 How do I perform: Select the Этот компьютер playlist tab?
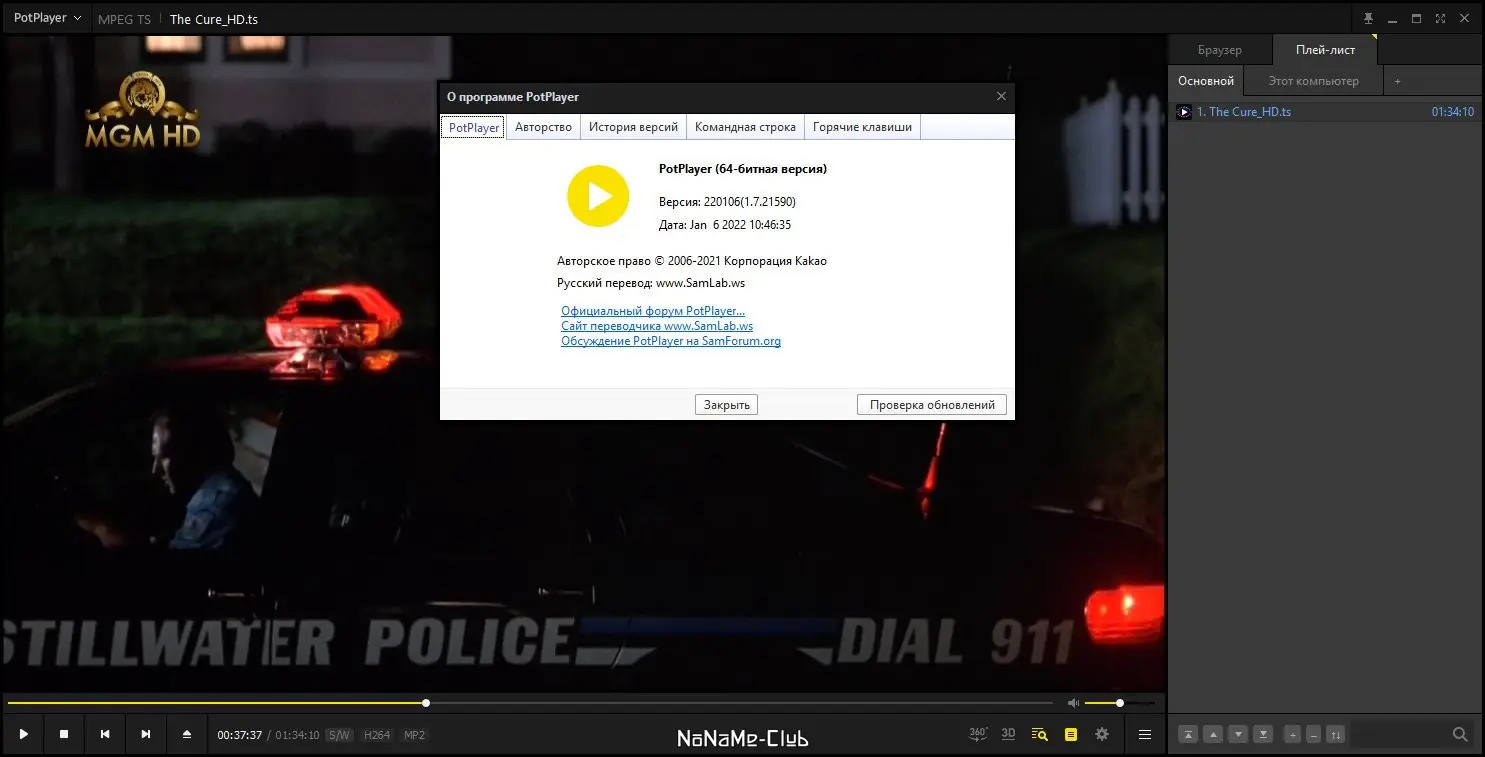[1314, 81]
